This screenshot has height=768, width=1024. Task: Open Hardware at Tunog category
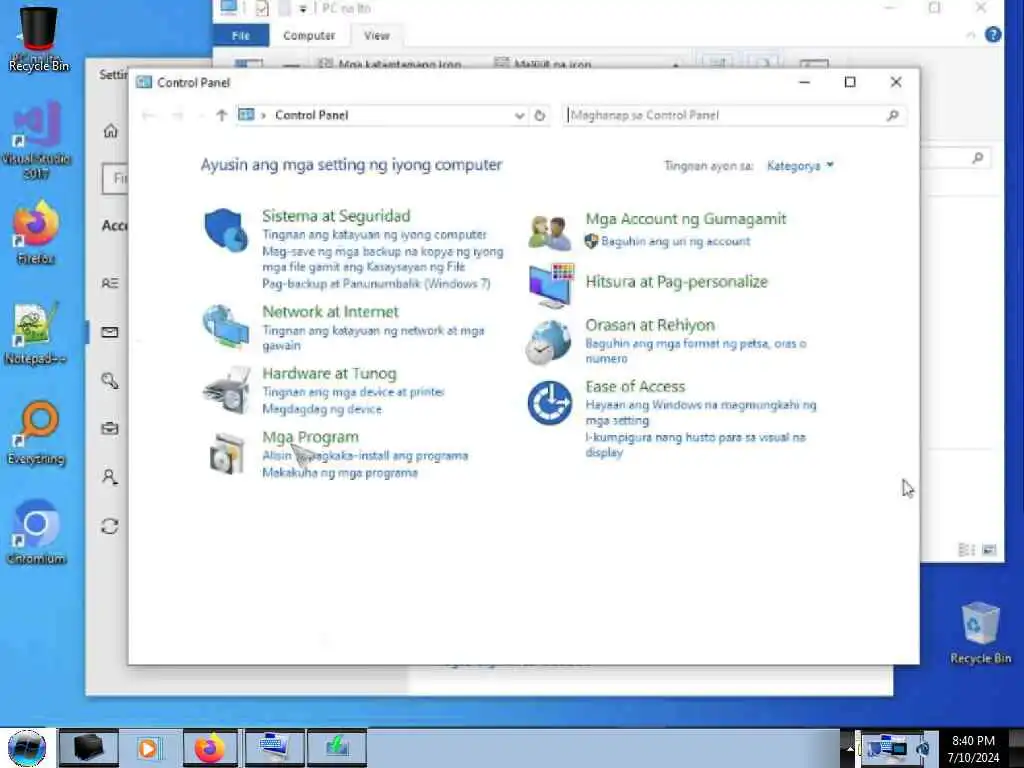click(329, 374)
